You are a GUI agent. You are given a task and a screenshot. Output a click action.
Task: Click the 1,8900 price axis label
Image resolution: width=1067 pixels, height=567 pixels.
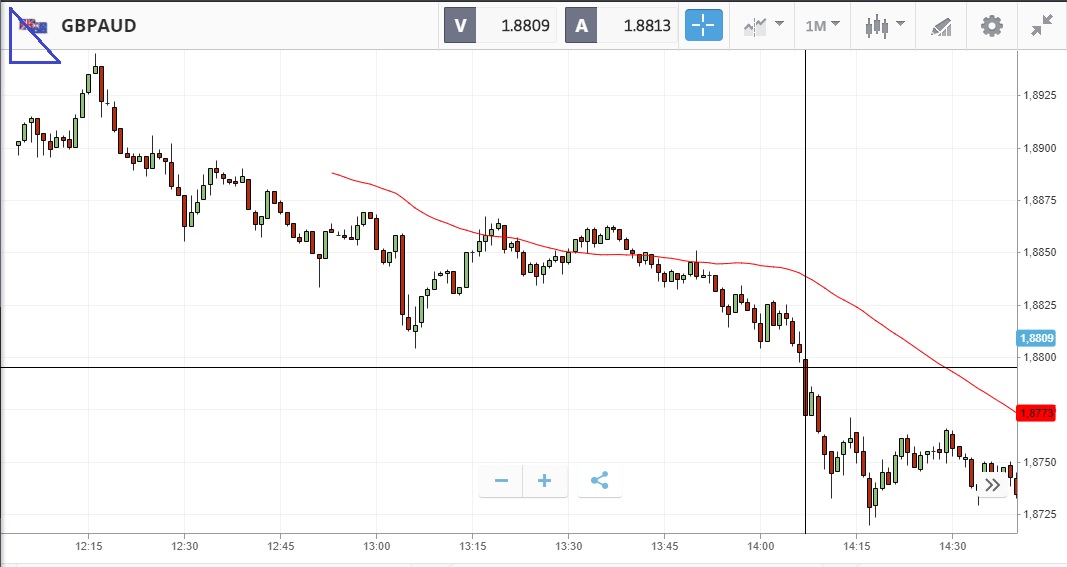pyautogui.click(x=1038, y=148)
